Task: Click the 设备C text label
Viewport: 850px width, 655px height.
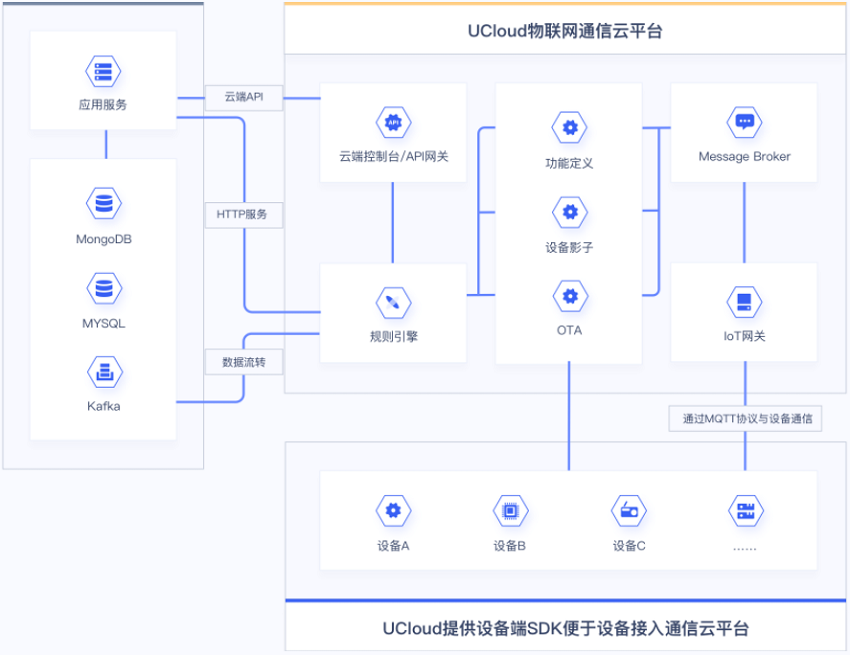Action: 629,546
